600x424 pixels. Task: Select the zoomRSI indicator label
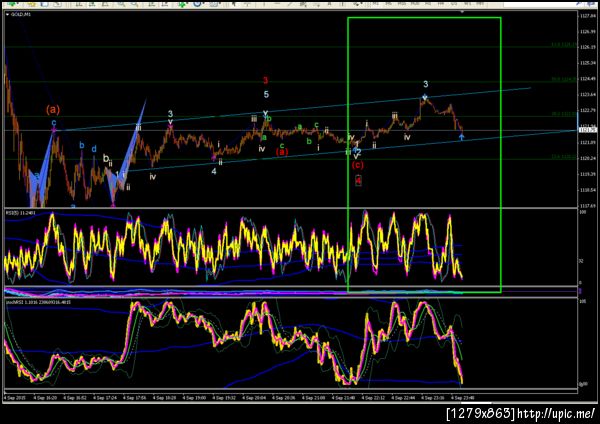38,302
